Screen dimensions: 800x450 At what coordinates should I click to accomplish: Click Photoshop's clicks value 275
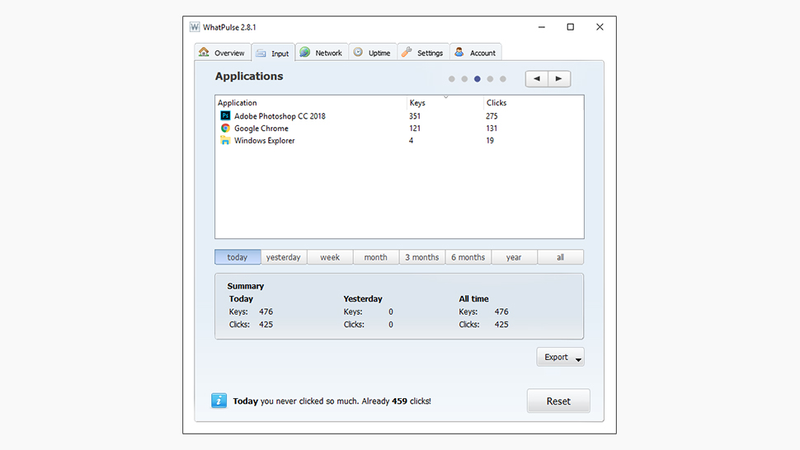pos(491,116)
